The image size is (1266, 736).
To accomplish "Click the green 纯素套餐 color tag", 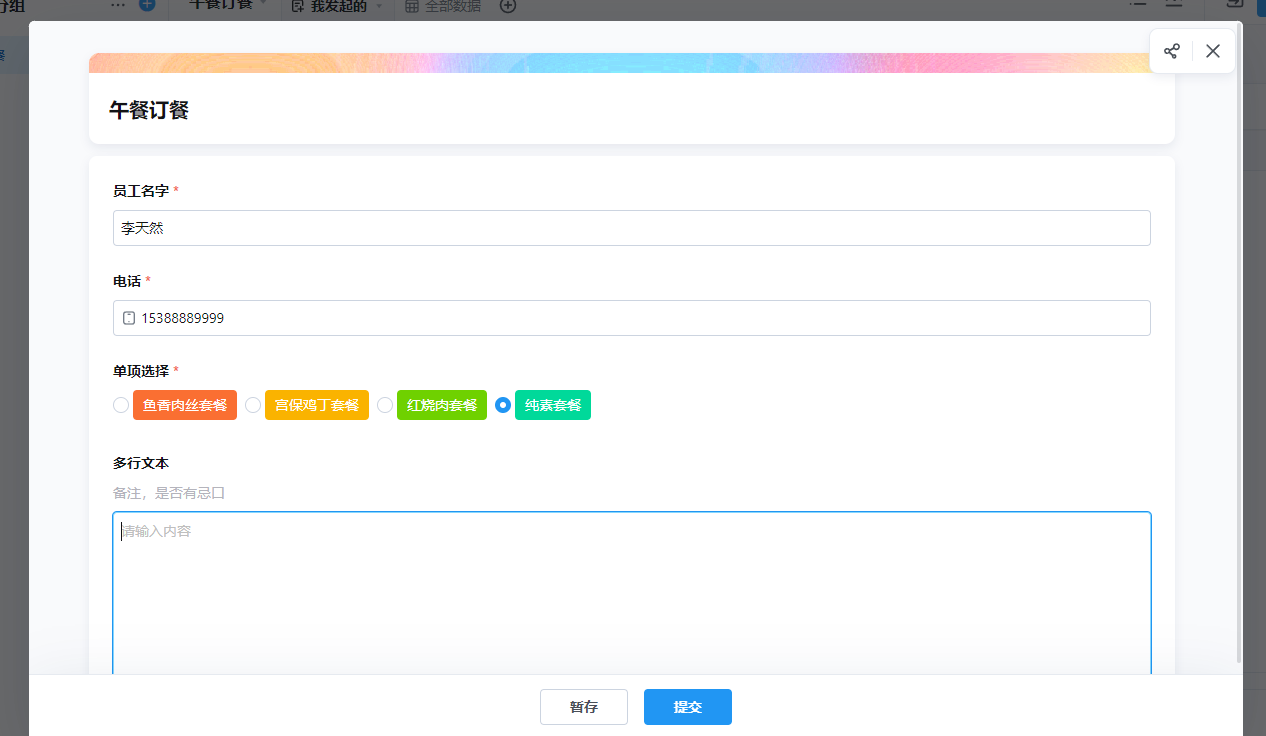I will pyautogui.click(x=552, y=405).
